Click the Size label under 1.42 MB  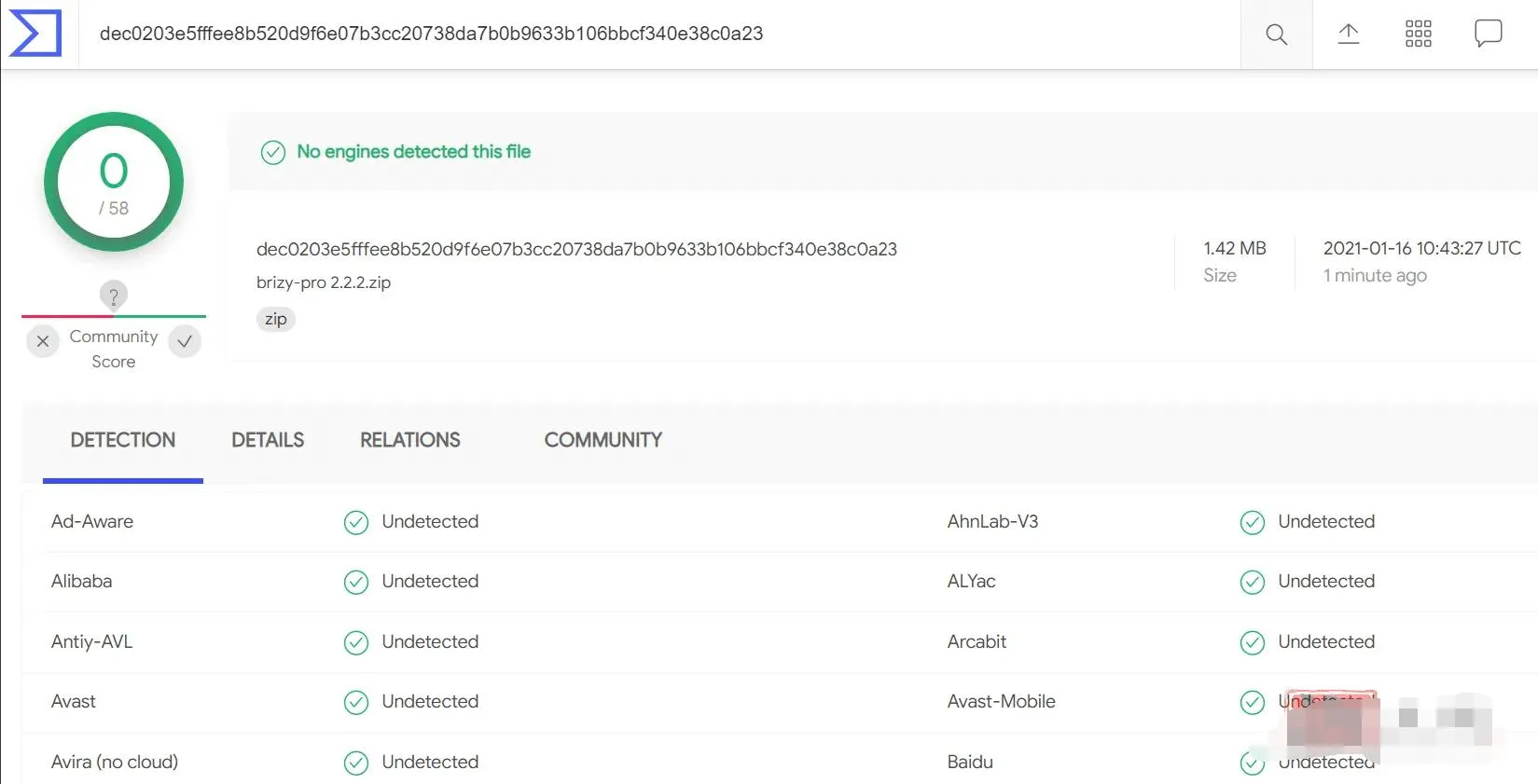coord(1220,275)
